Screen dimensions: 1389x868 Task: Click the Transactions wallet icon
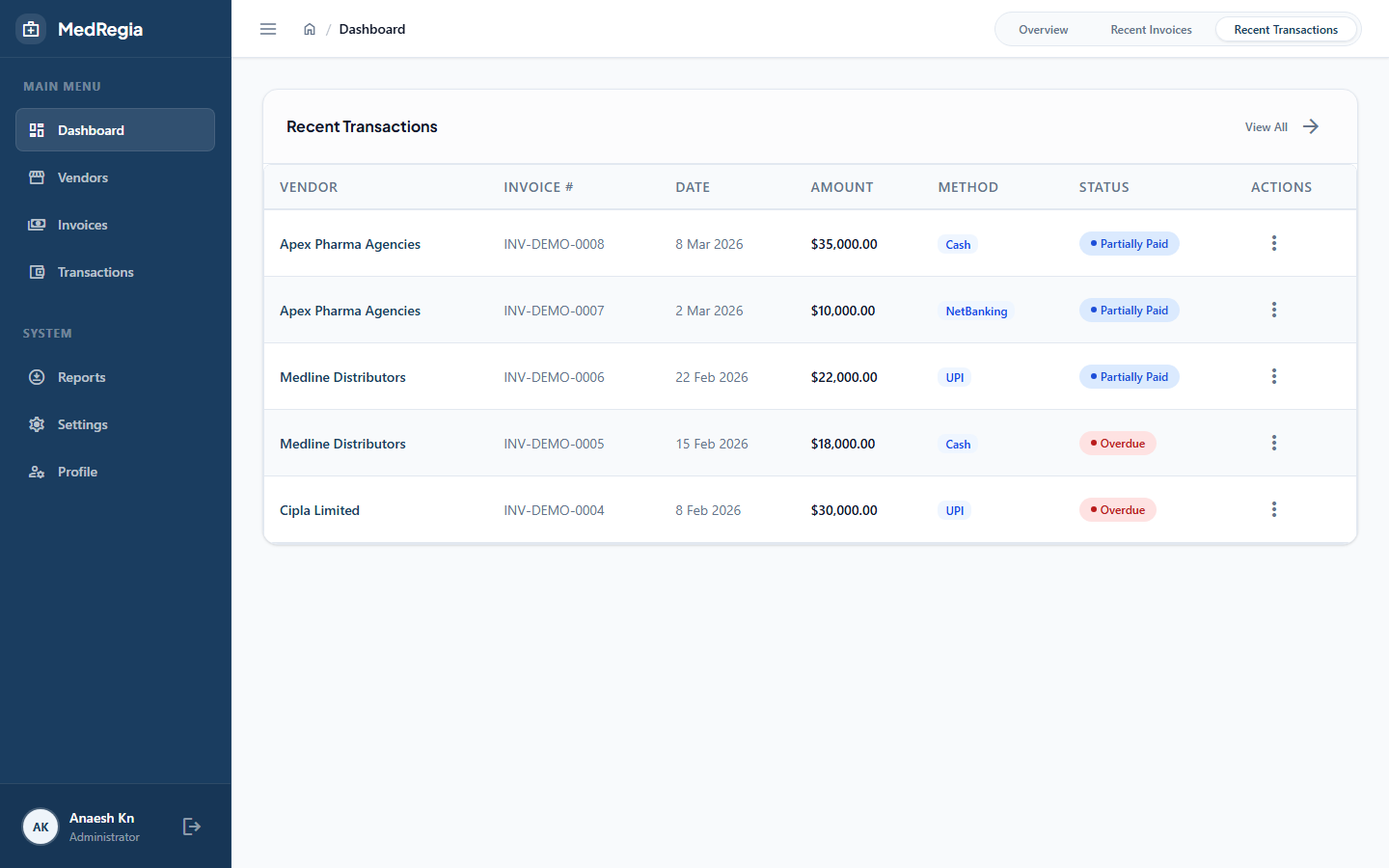(x=37, y=272)
